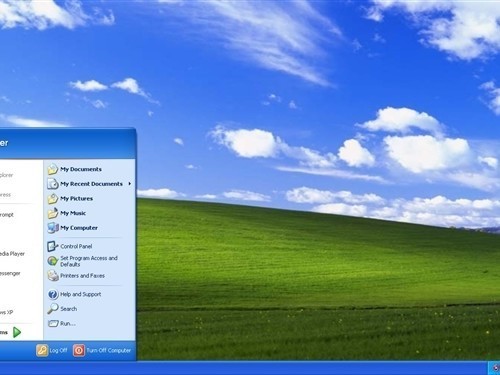Open the My Pictures folder icon

tap(53, 199)
